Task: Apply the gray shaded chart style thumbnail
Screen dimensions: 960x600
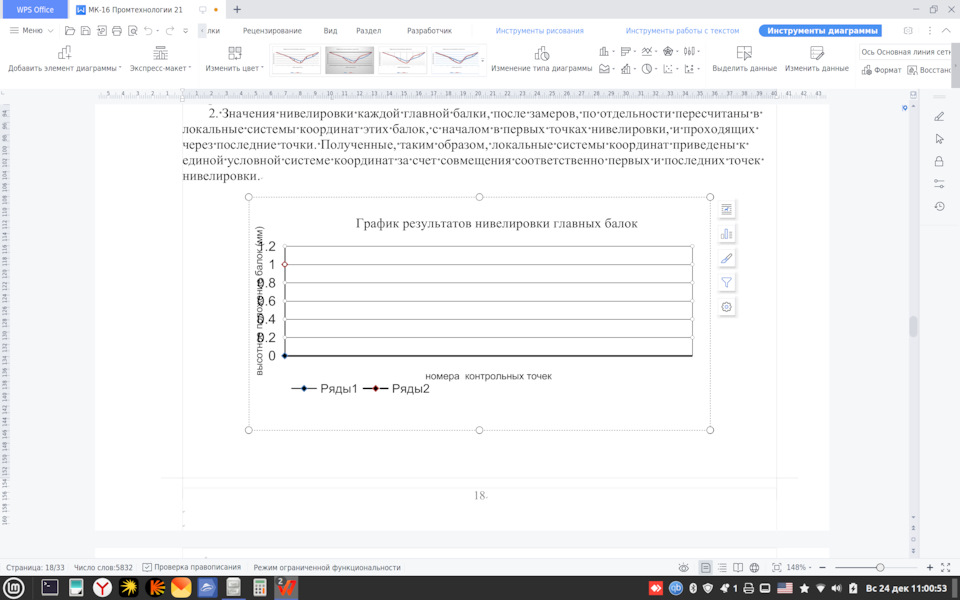Action: 349,59
